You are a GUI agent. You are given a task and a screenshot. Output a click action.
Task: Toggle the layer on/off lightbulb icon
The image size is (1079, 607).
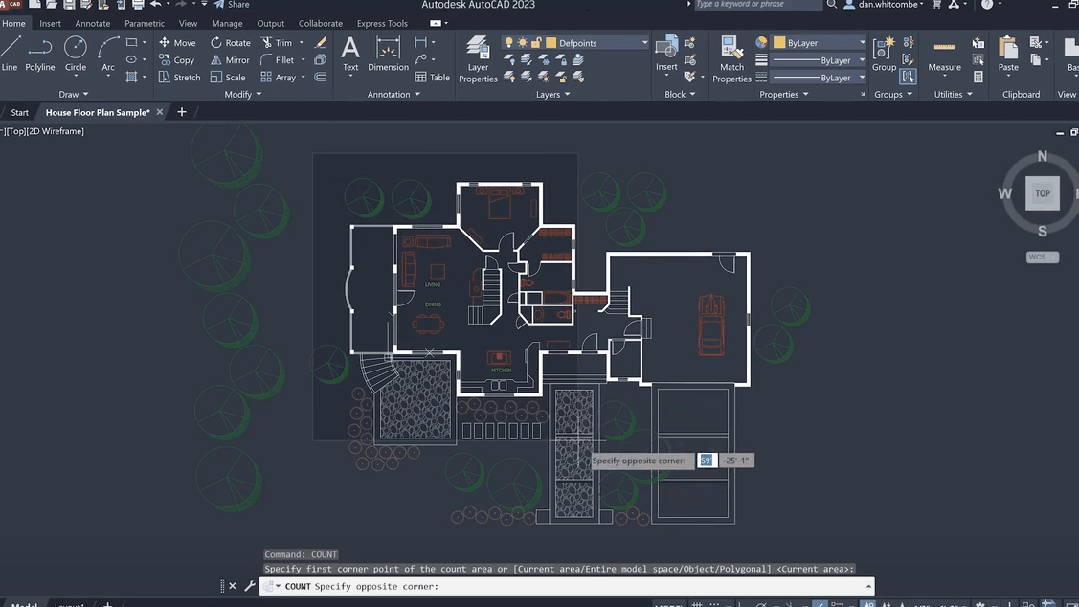tap(509, 43)
